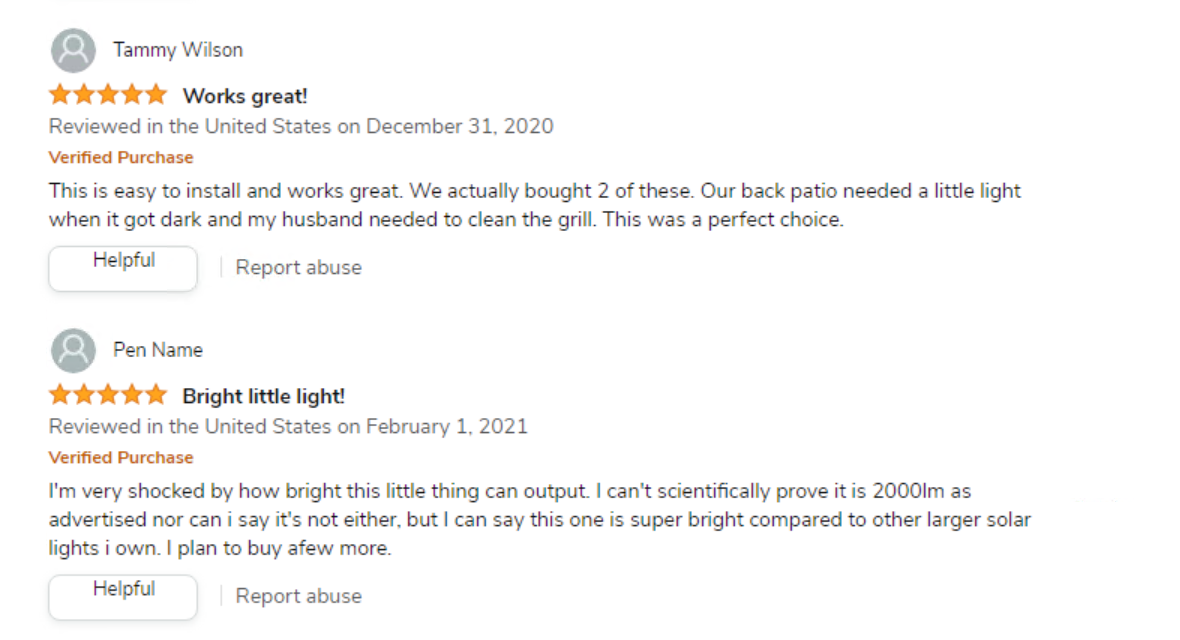Open the Pen Name reviewer profile name
The height and width of the screenshot is (640, 1180).
158,350
